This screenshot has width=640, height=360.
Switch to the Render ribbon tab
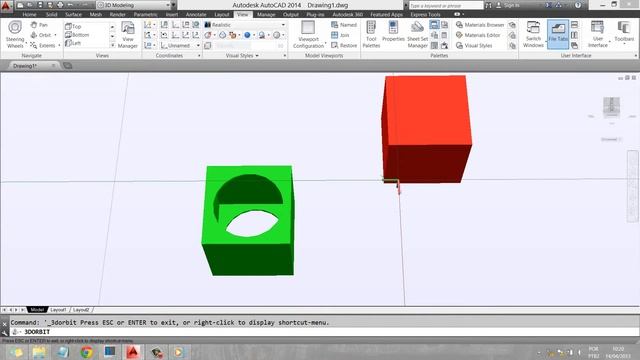coord(118,14)
